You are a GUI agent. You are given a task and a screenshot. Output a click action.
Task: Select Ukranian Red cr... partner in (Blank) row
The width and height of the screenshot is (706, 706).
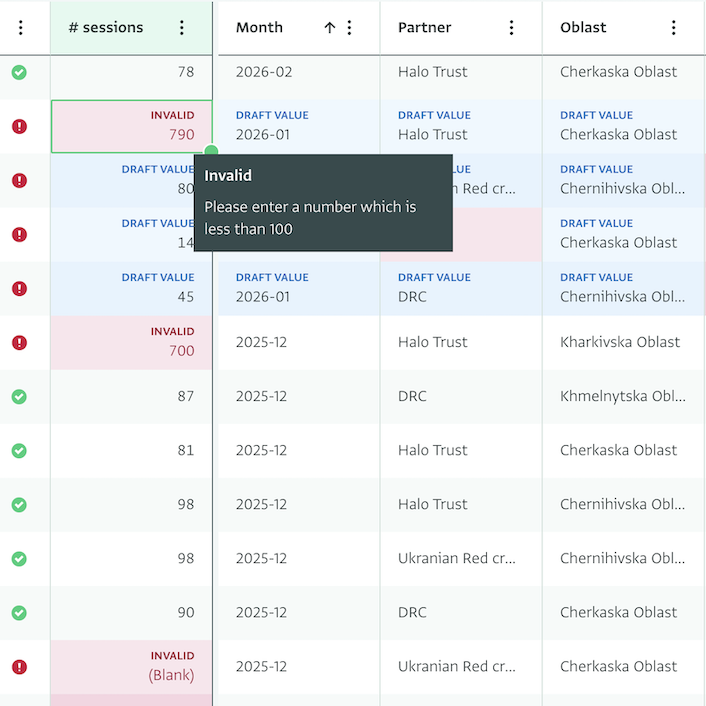(x=461, y=667)
